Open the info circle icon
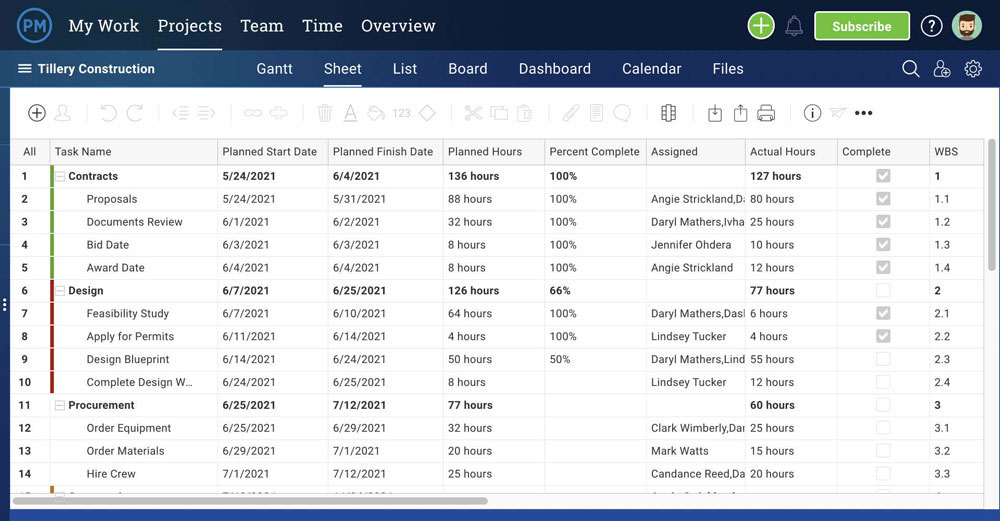1000x521 pixels. [x=812, y=113]
